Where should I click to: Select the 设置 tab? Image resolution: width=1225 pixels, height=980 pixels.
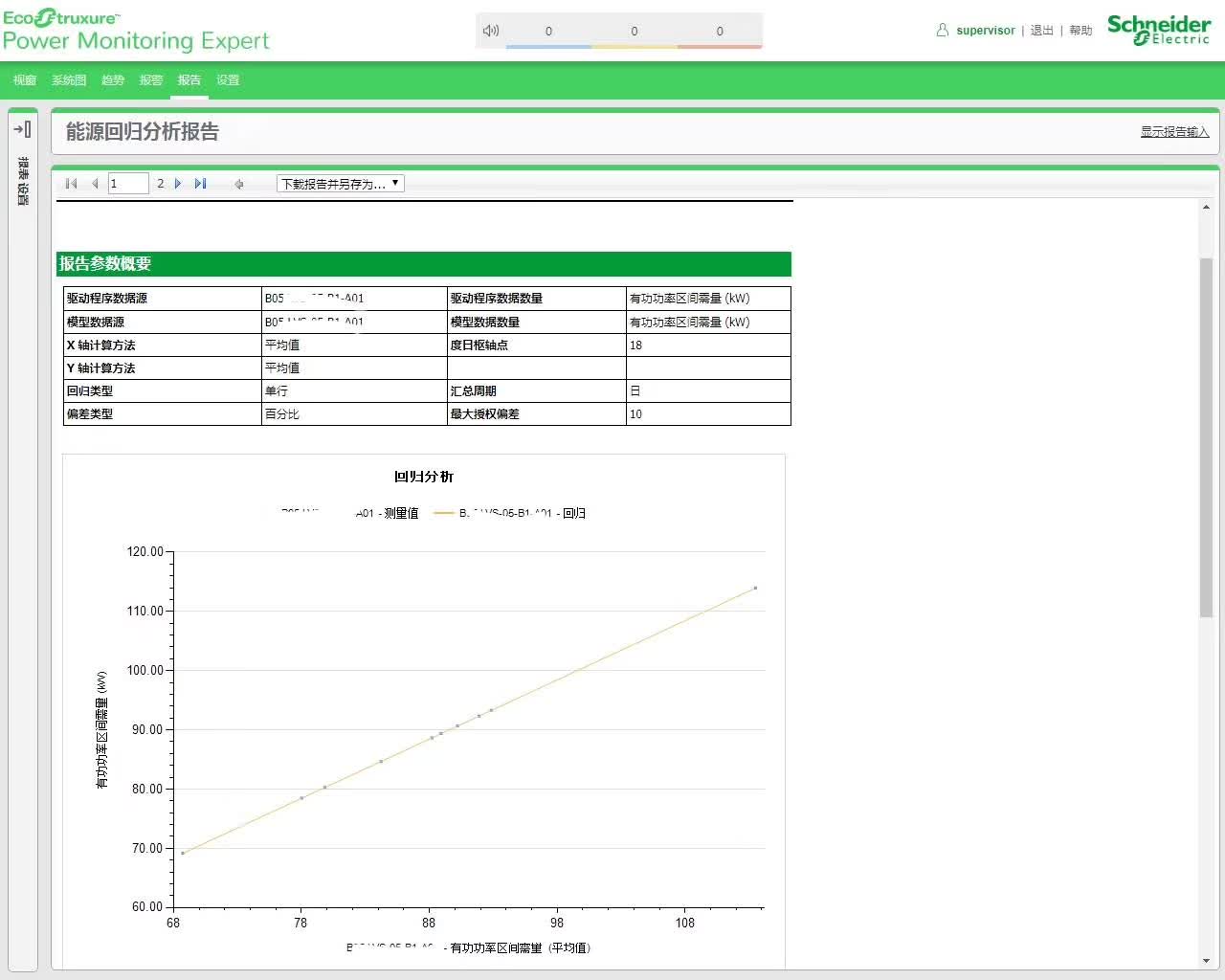[x=228, y=80]
